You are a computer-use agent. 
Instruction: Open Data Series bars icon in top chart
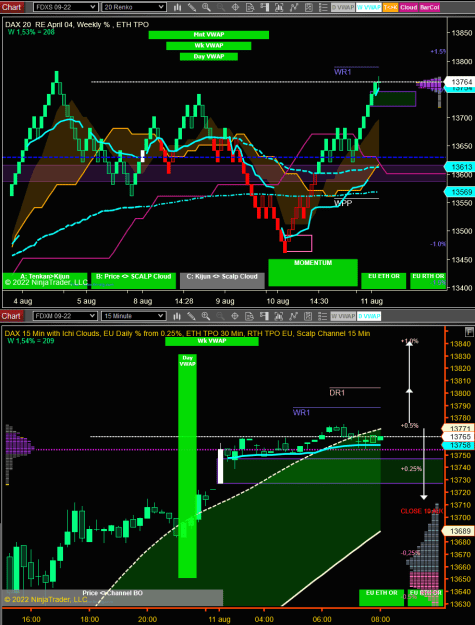[178, 7]
